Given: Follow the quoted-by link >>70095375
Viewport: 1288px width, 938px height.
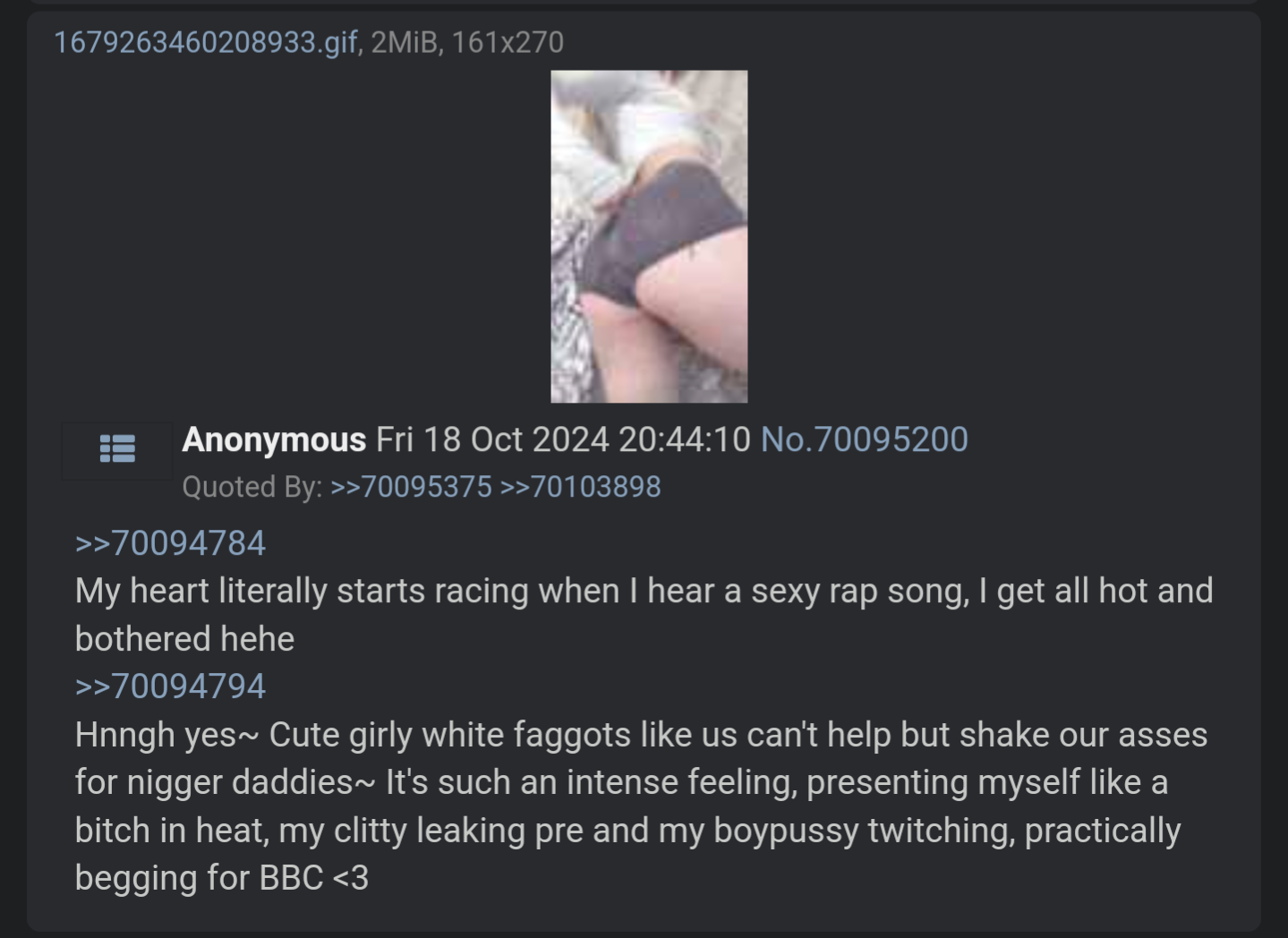Looking at the screenshot, I should (x=411, y=487).
